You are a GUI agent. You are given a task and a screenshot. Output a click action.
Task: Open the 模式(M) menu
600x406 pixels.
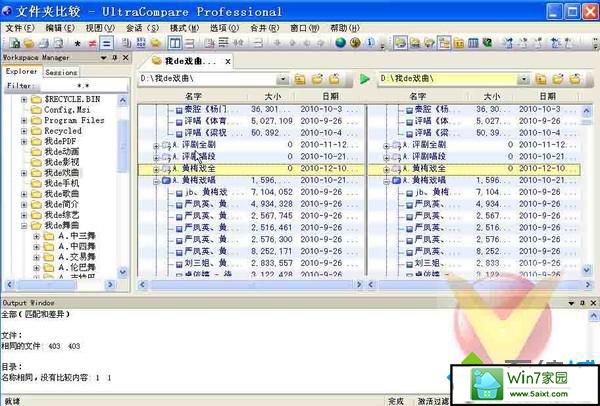[184, 28]
